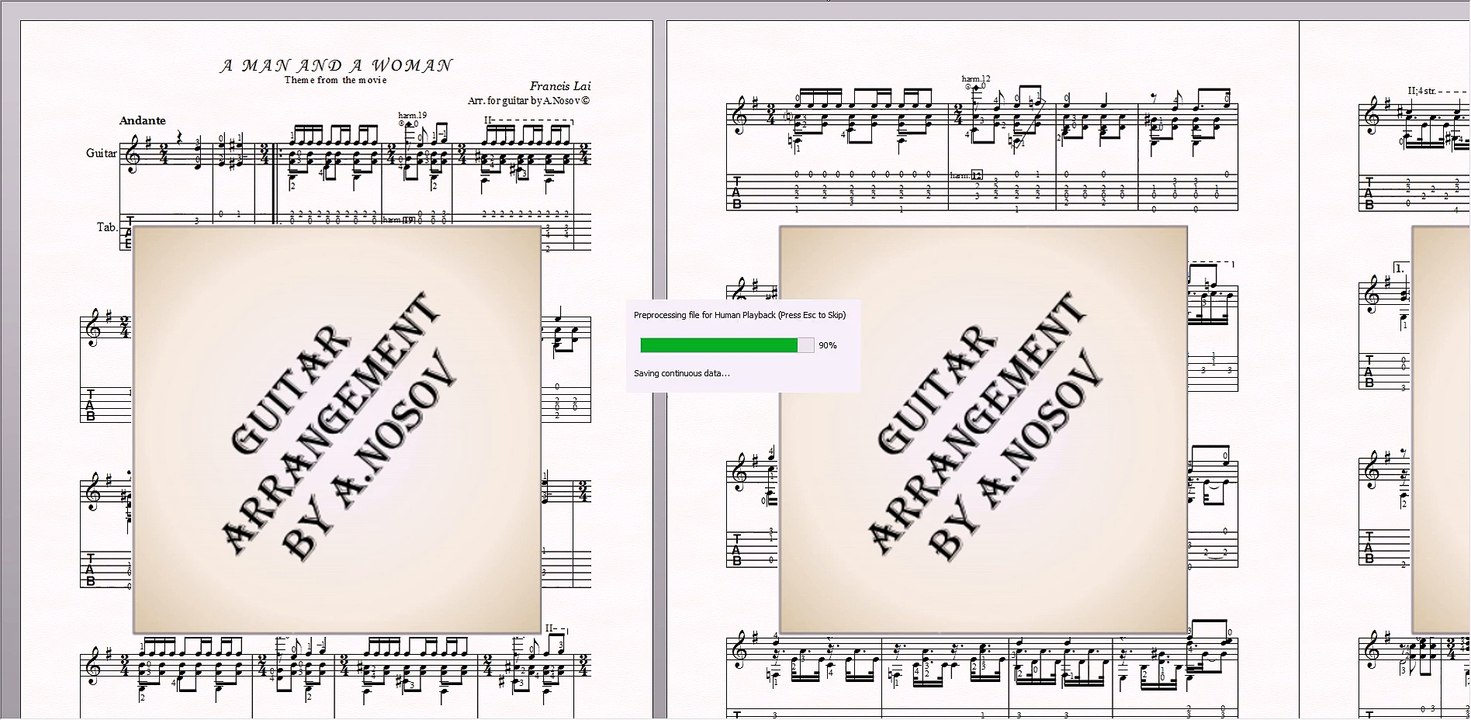Click the "harm.12" marking above the second page staff
This screenshot has height=720, width=1471.
click(976, 78)
